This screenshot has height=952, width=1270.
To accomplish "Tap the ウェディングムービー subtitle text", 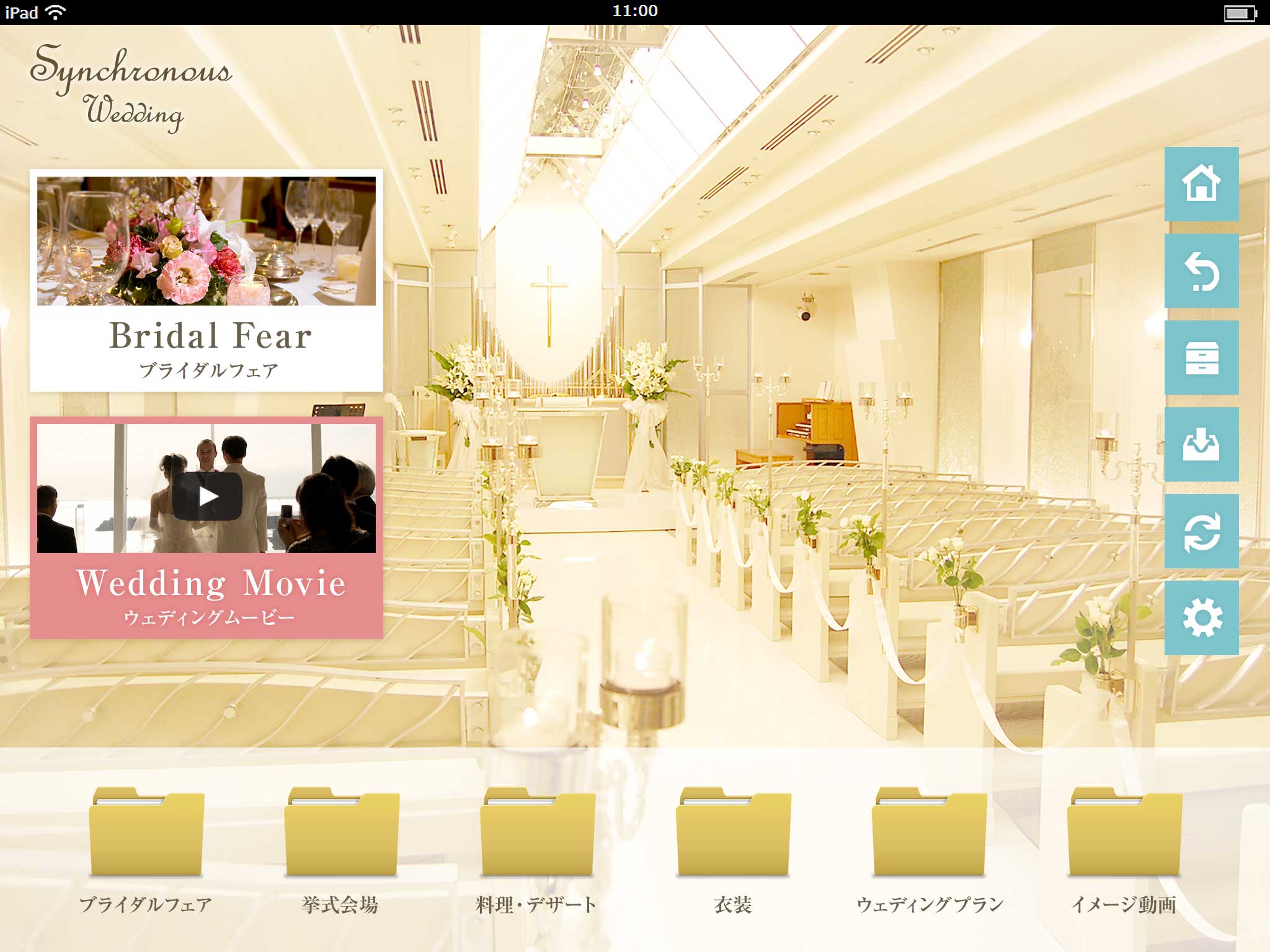I will point(209,617).
